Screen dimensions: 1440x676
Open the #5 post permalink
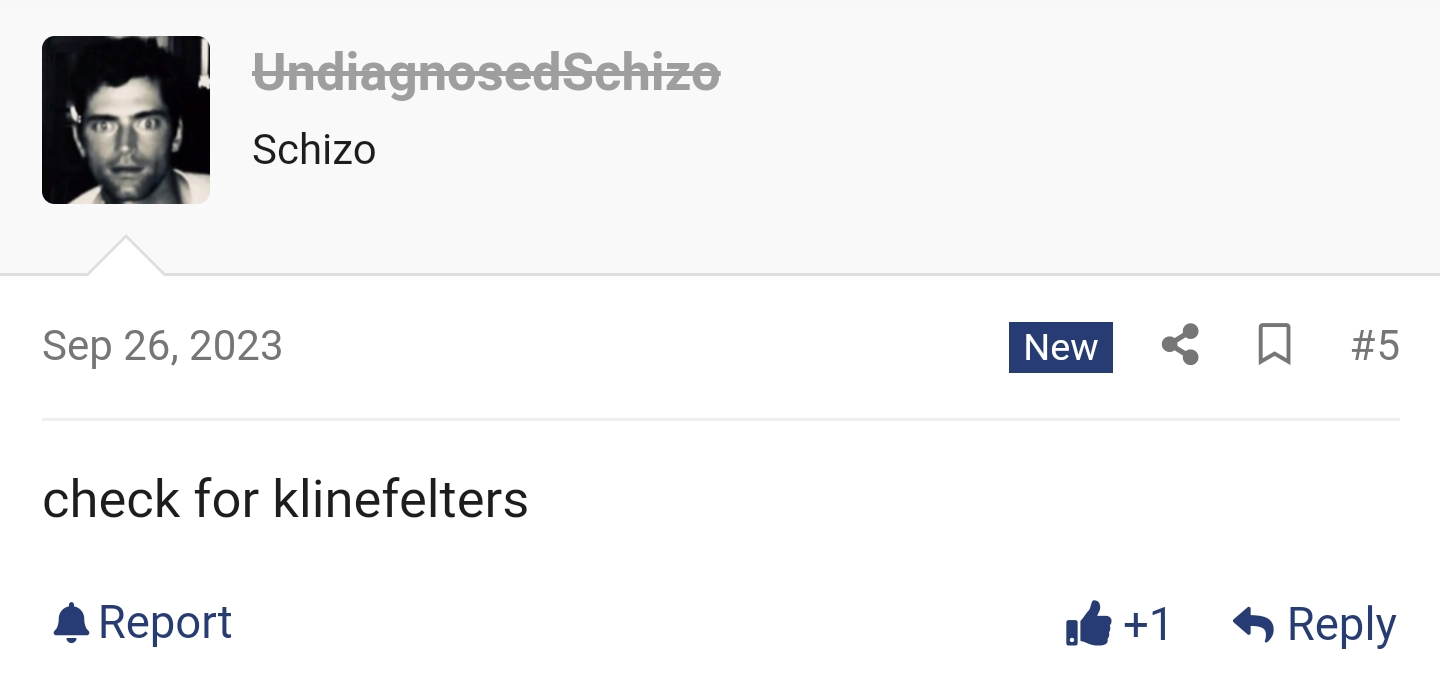click(1375, 346)
